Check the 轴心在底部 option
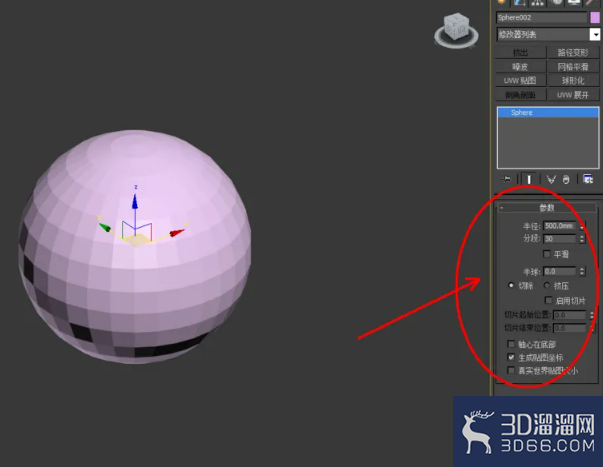The width and height of the screenshot is (603, 467). [x=511, y=344]
